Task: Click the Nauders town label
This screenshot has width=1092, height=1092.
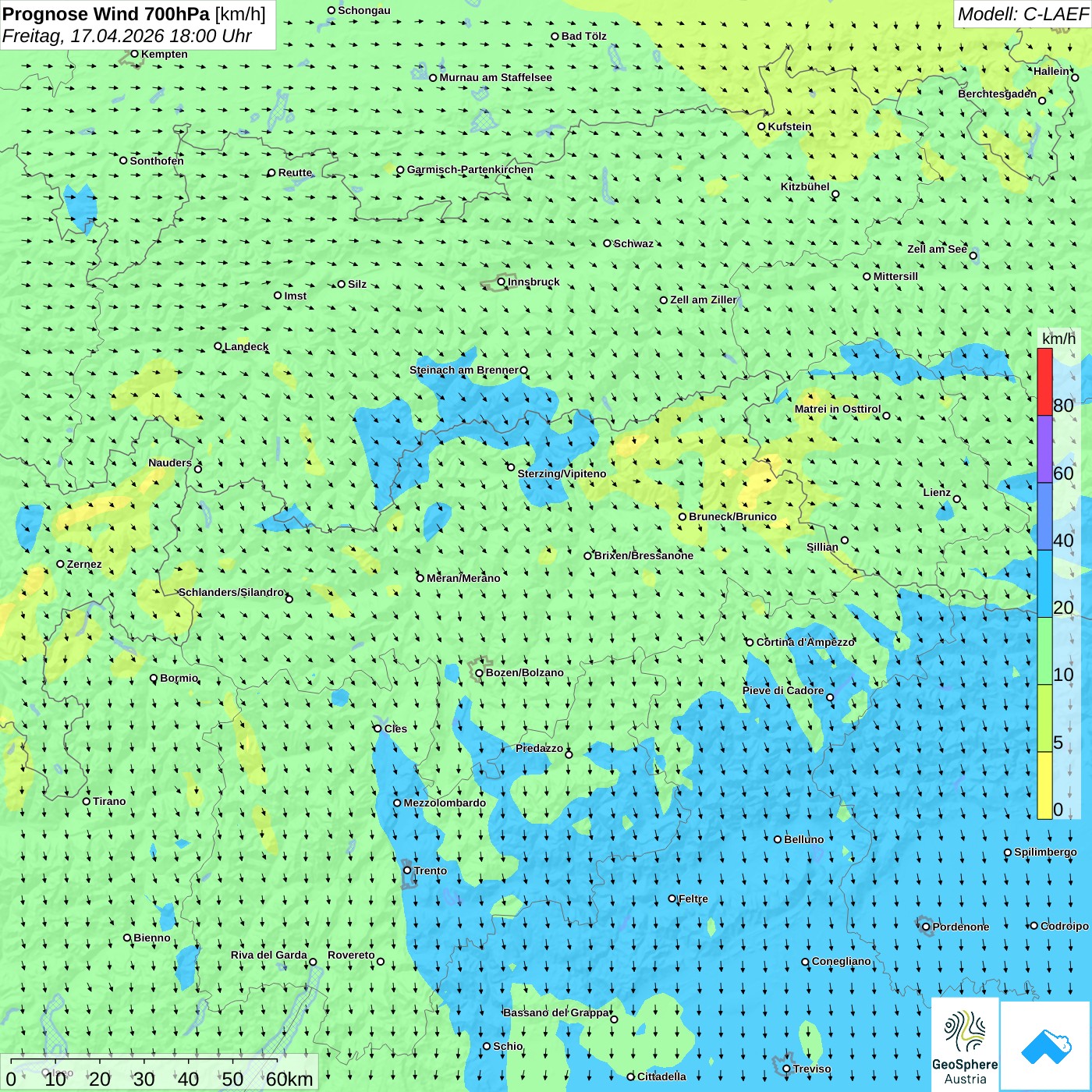Action: 170,463
